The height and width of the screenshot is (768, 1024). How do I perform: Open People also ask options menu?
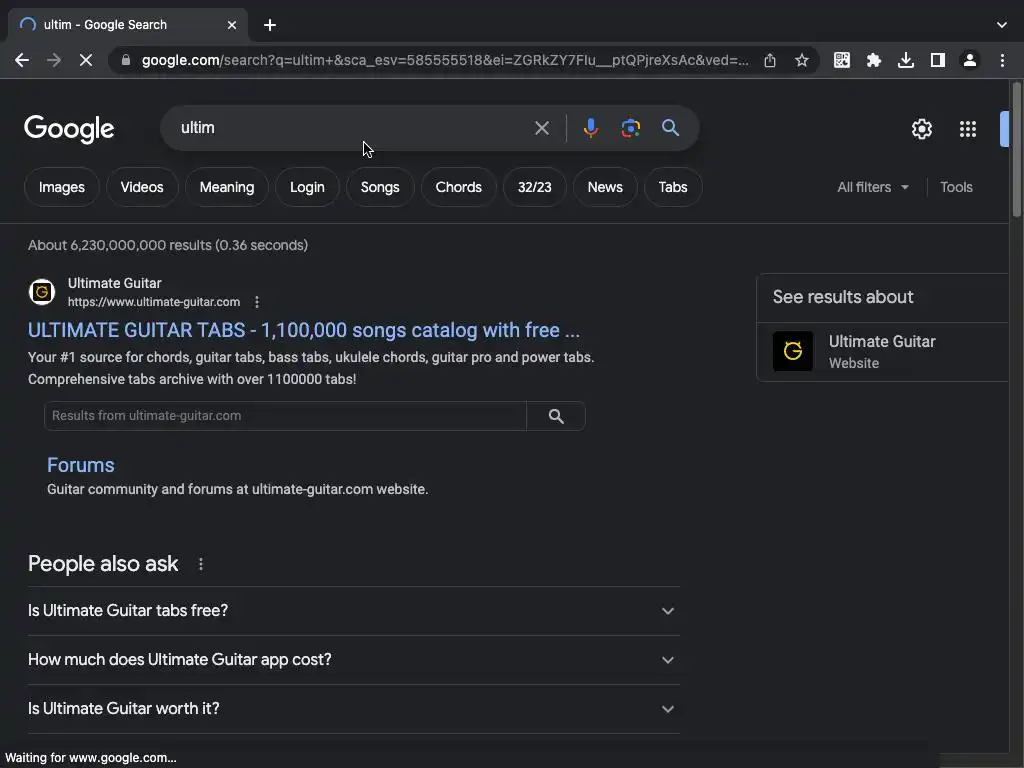tap(200, 564)
